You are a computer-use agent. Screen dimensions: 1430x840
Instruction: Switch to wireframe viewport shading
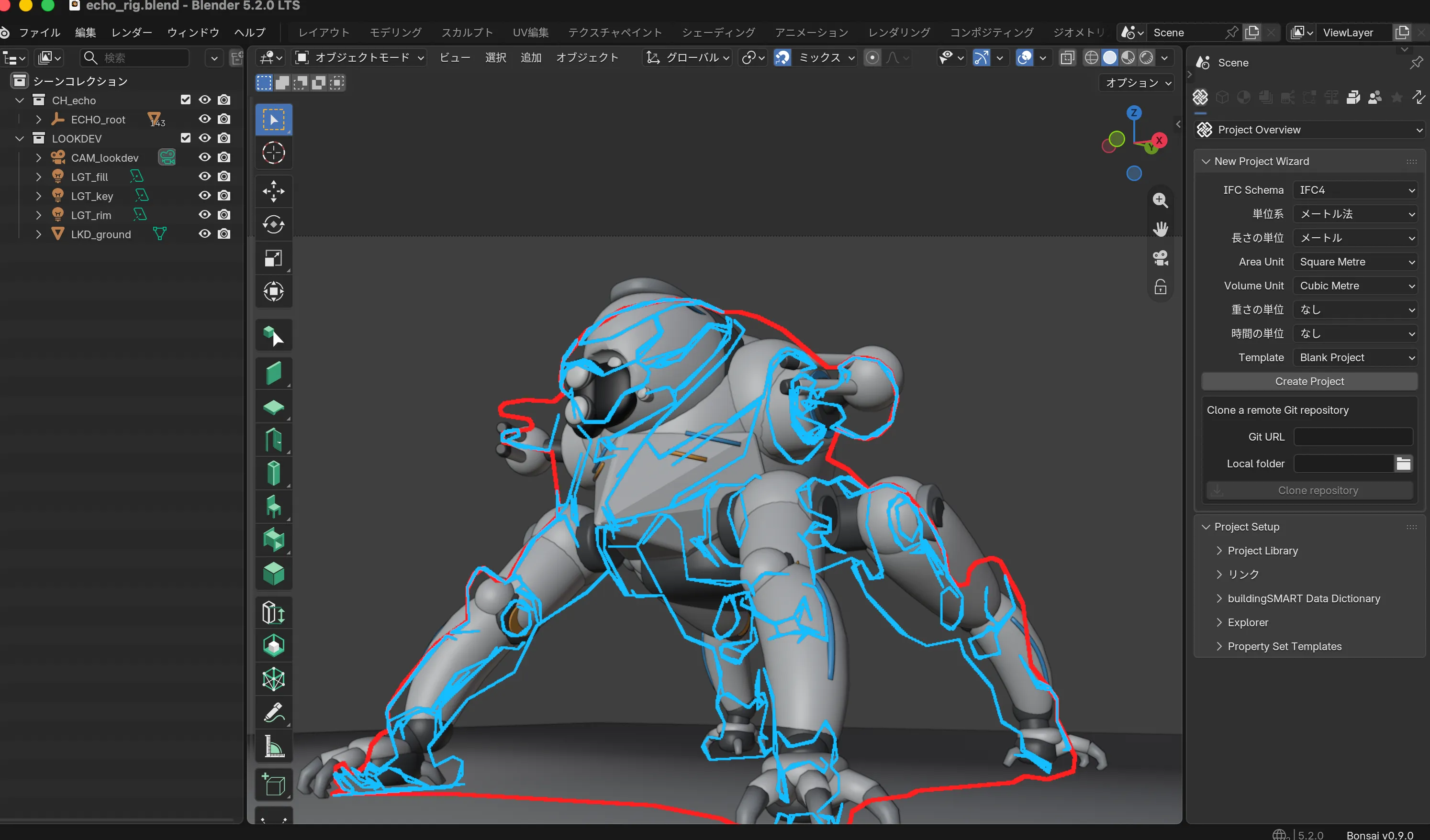click(1091, 57)
